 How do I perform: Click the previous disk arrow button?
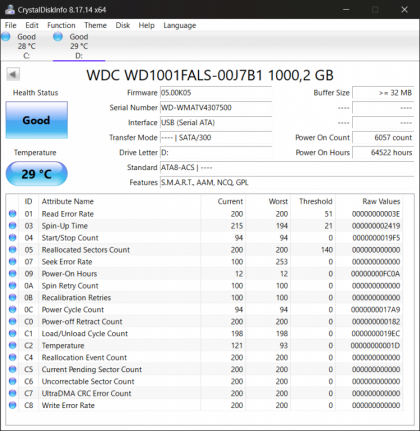pyautogui.click(x=13, y=74)
